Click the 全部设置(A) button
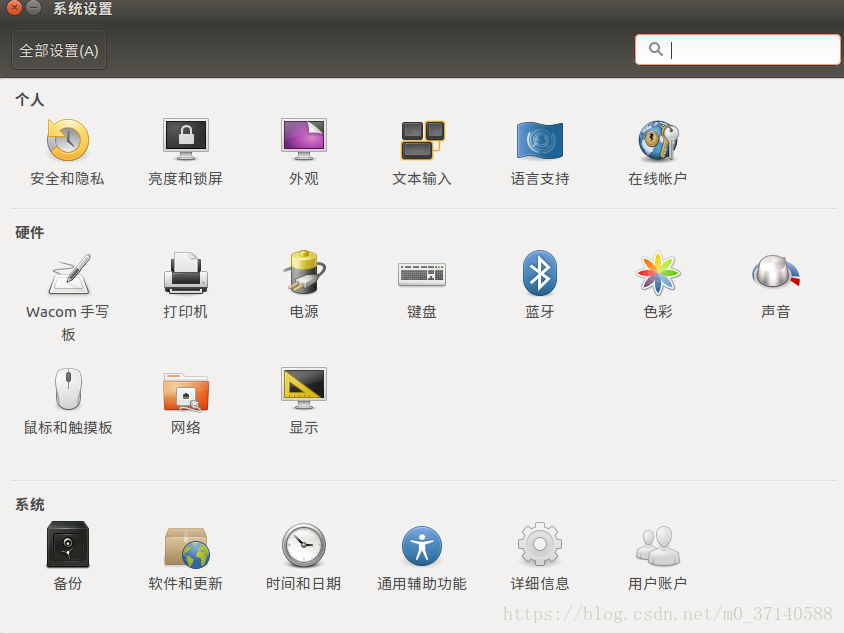Viewport: 844px width, 634px height. [x=59, y=51]
